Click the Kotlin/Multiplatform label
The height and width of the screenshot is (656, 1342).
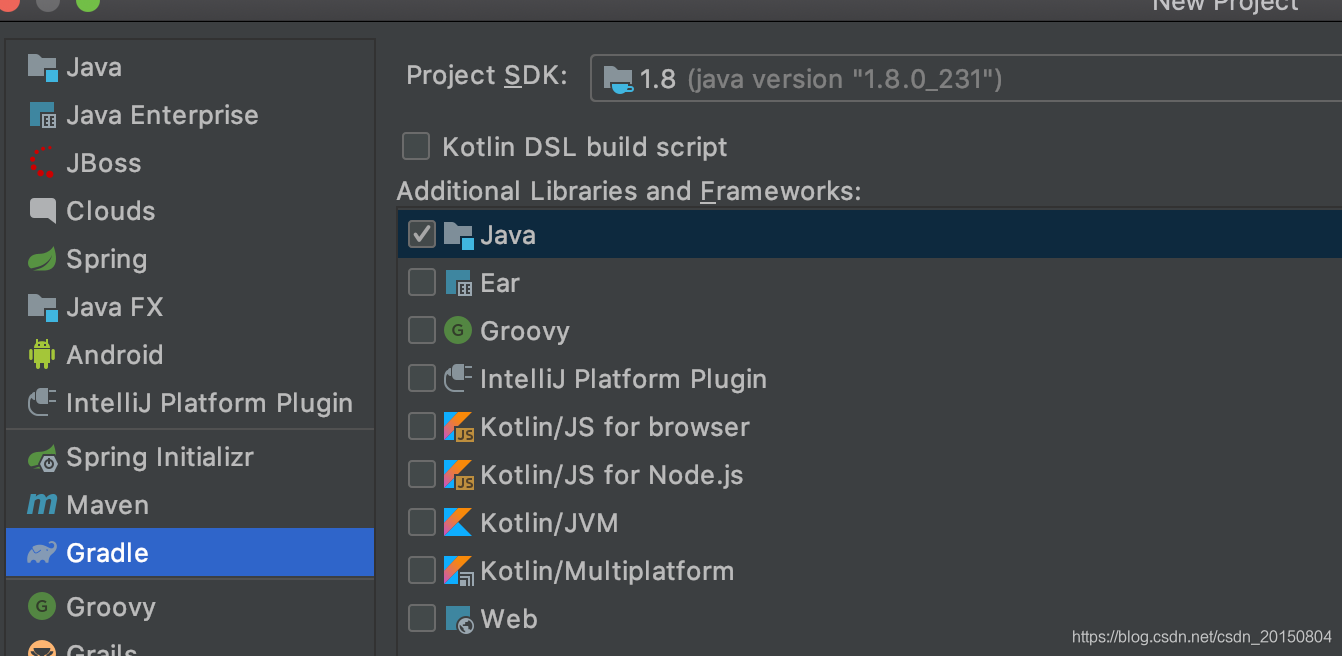(607, 571)
